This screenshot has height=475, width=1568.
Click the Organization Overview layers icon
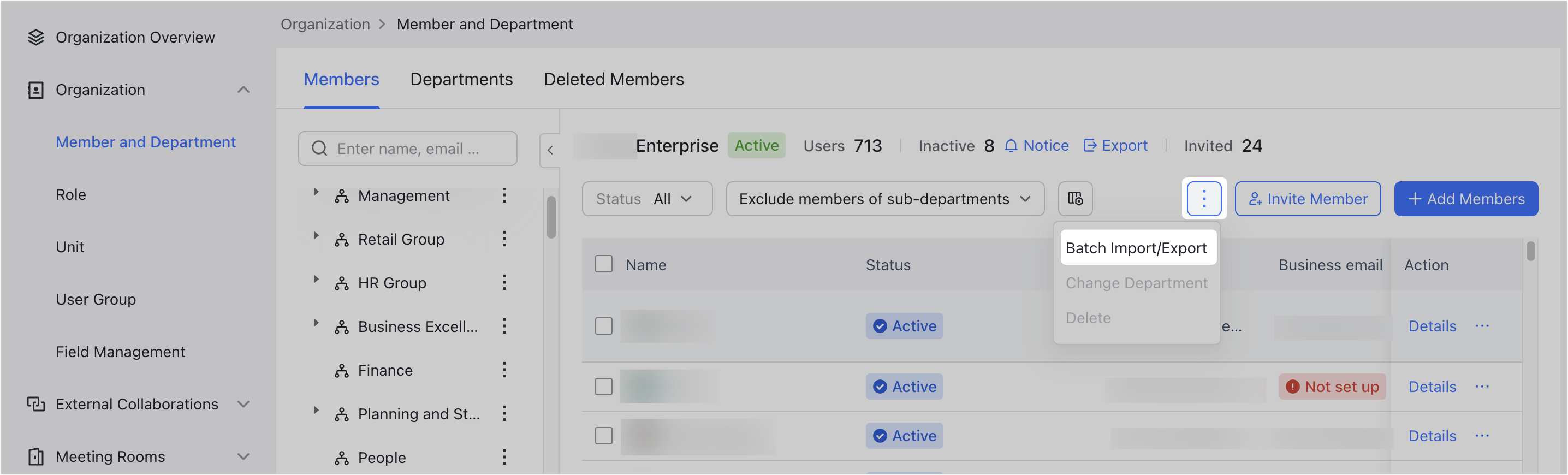36,38
